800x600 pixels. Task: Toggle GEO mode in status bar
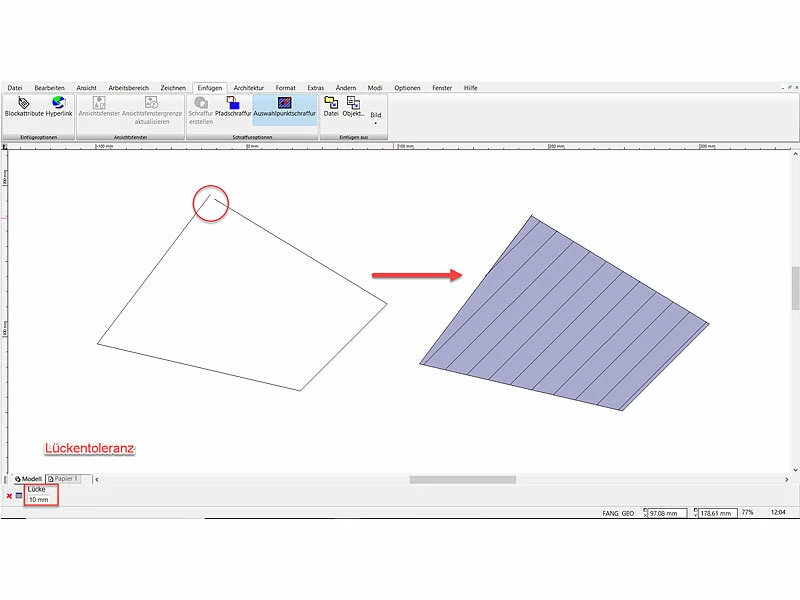628,512
